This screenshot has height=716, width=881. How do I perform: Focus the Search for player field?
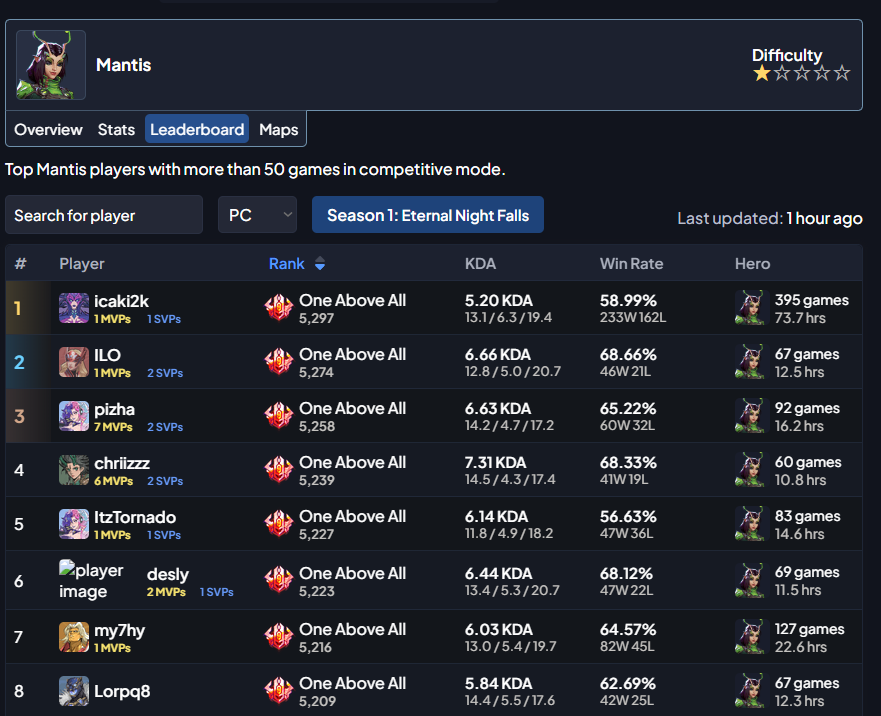coord(104,215)
